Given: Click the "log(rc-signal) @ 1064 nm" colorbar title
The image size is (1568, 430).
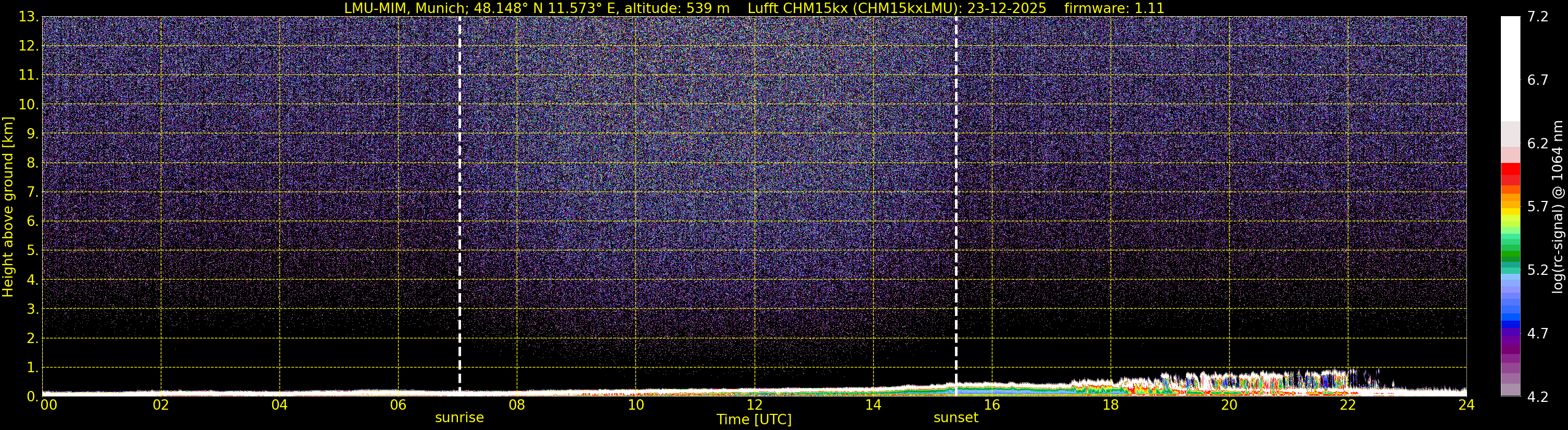Looking at the screenshot, I should (1558, 207).
